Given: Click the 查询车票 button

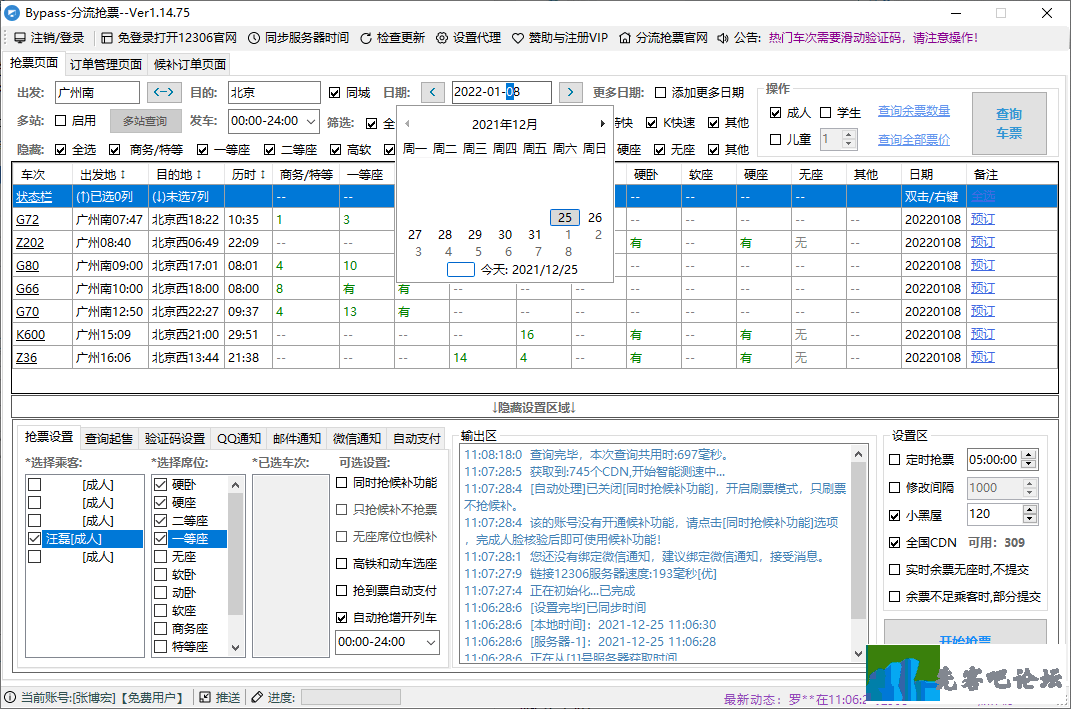Looking at the screenshot, I should pyautogui.click(x=1009, y=123).
